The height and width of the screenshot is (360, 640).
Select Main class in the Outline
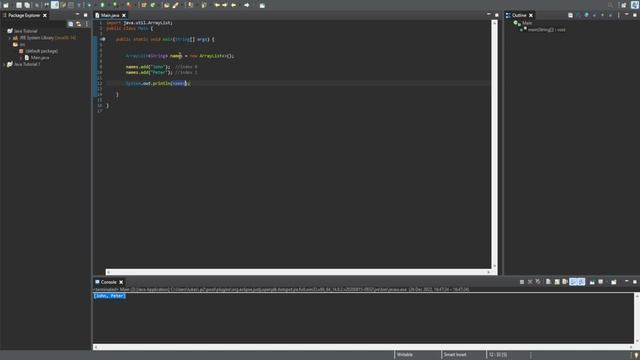click(x=527, y=23)
